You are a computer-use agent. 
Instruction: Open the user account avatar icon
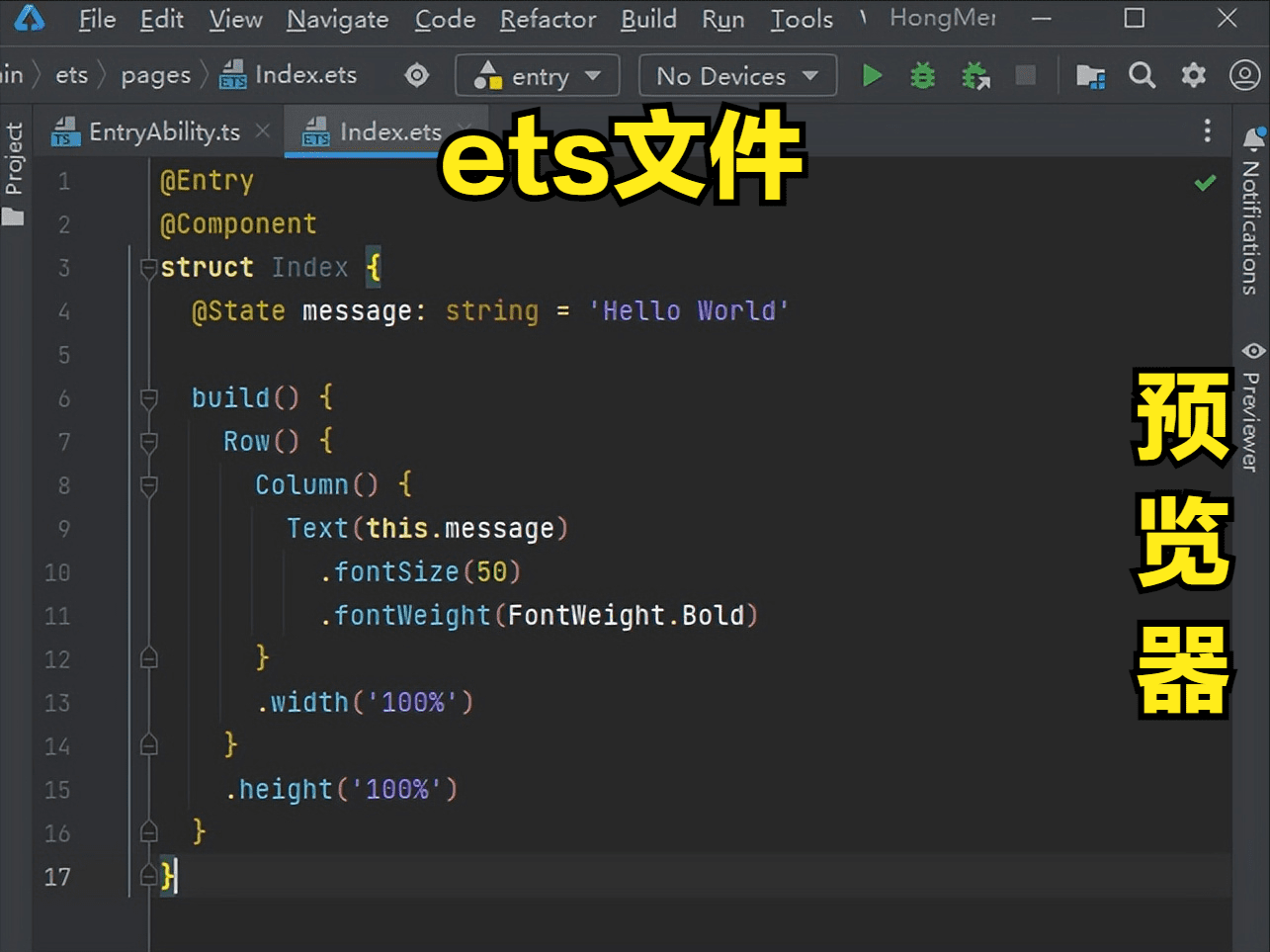click(1243, 76)
